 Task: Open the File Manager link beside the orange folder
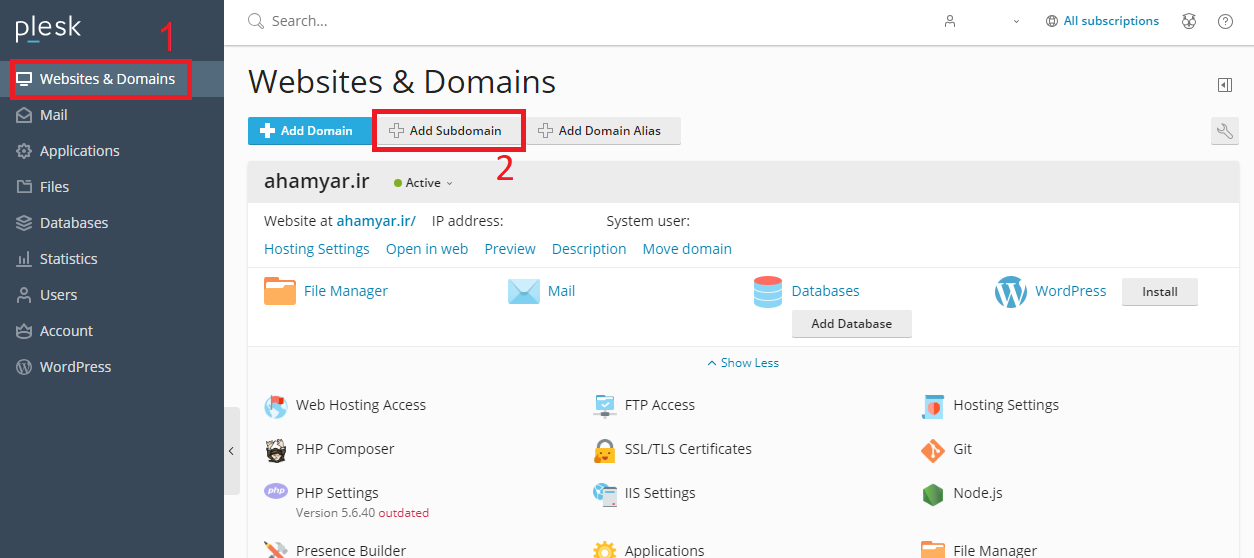point(346,291)
